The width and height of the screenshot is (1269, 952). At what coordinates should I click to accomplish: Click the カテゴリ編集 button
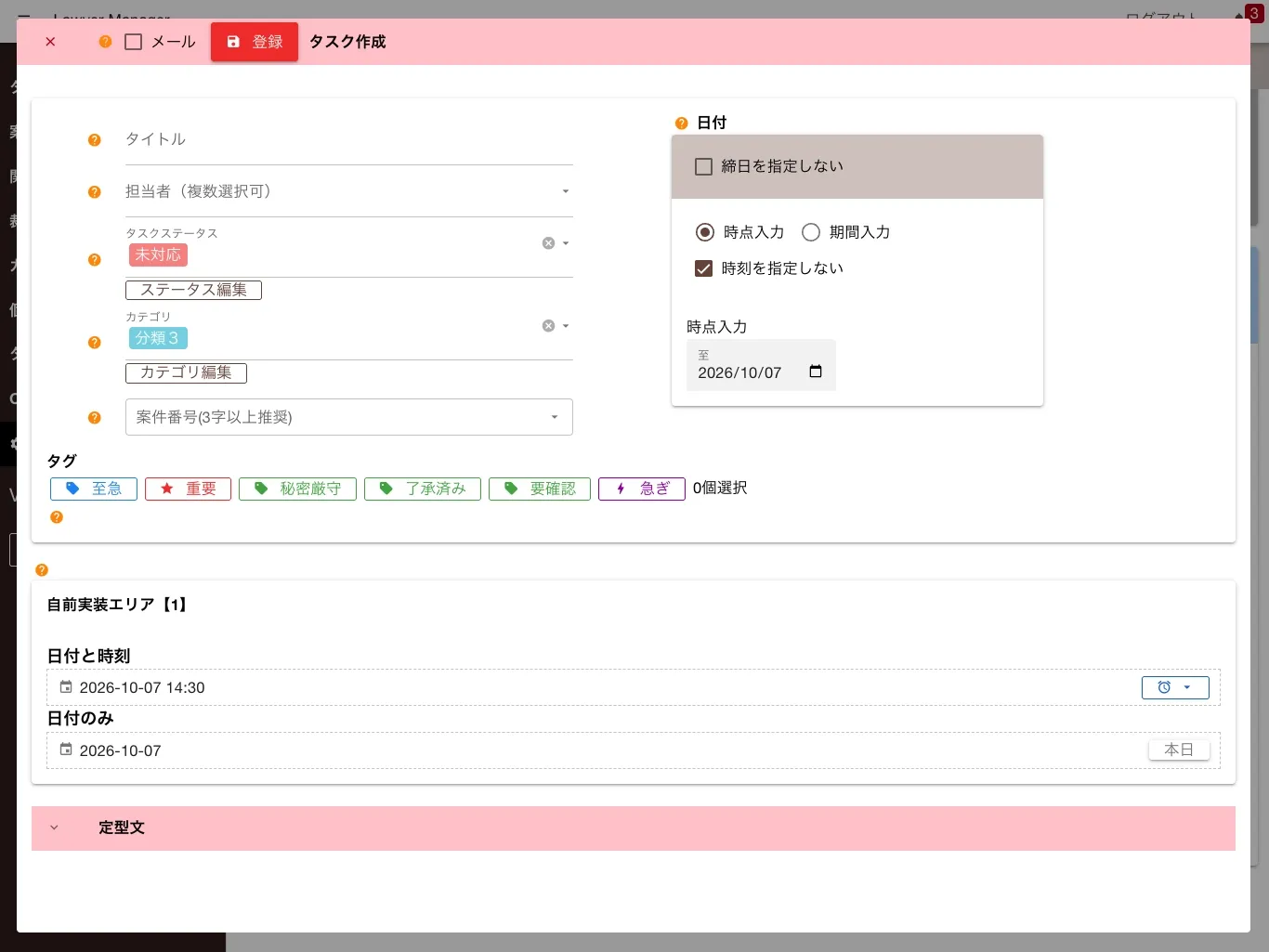[x=186, y=372]
